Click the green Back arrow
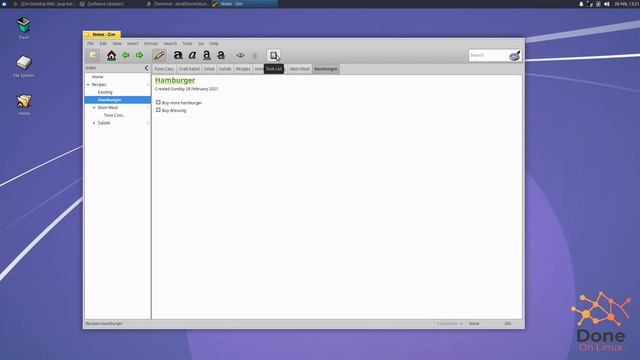 coord(126,55)
